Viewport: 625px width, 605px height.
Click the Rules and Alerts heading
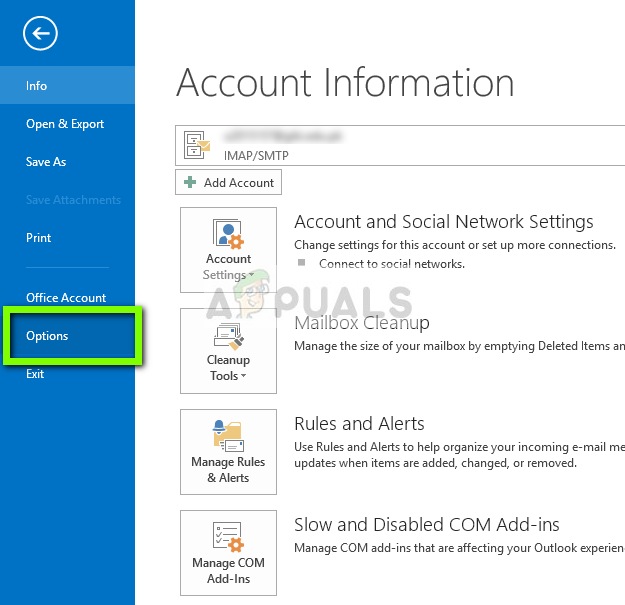pyautogui.click(x=359, y=423)
